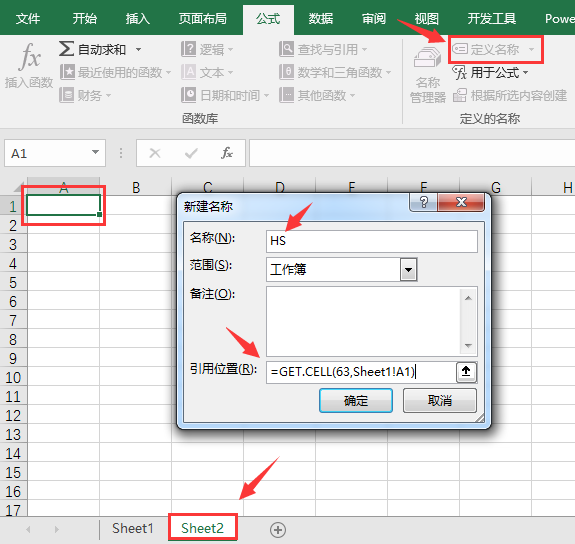Expand the Use in Formula (用于公式) dropdown arrow

(x=525, y=73)
